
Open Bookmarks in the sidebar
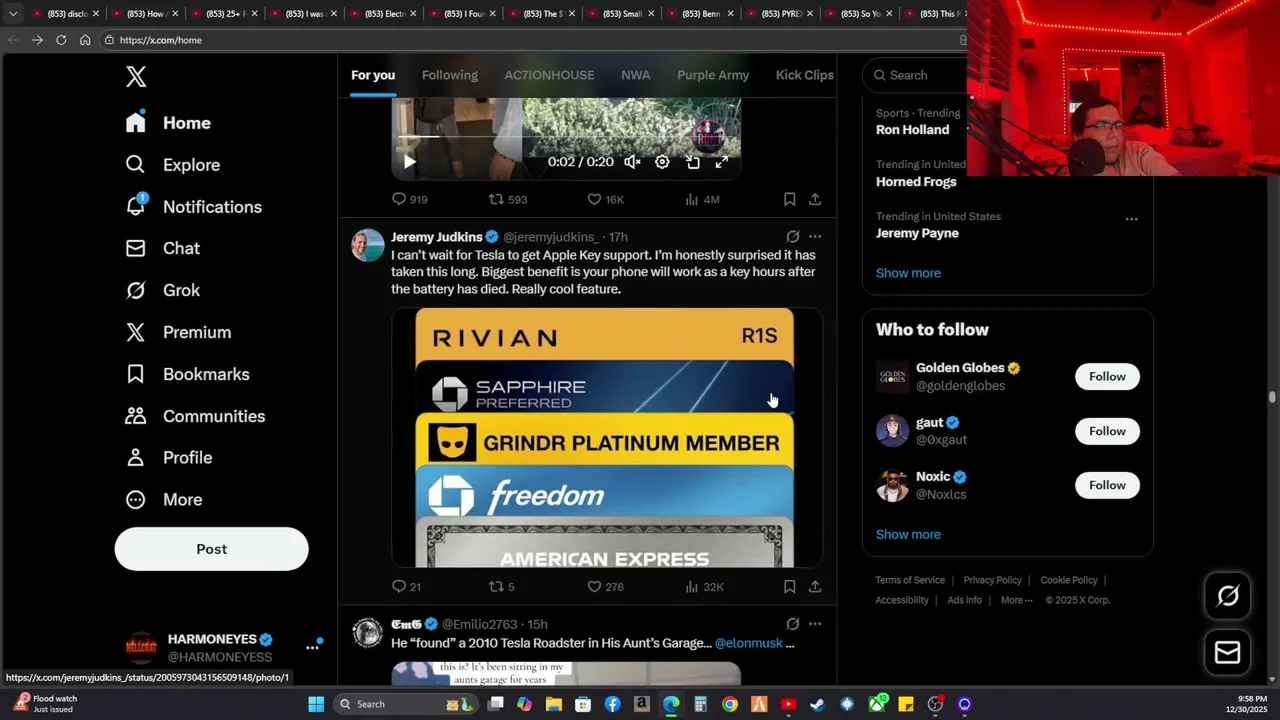click(x=187, y=374)
